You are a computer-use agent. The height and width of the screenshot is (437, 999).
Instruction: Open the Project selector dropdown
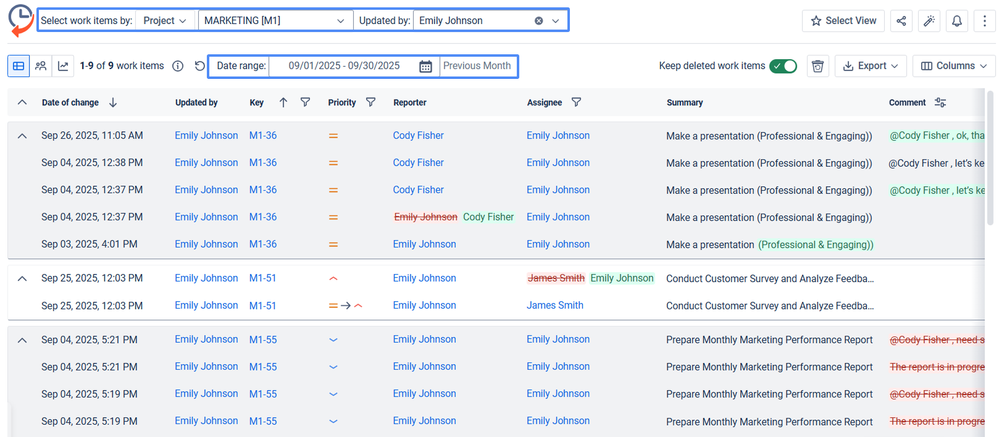(165, 20)
